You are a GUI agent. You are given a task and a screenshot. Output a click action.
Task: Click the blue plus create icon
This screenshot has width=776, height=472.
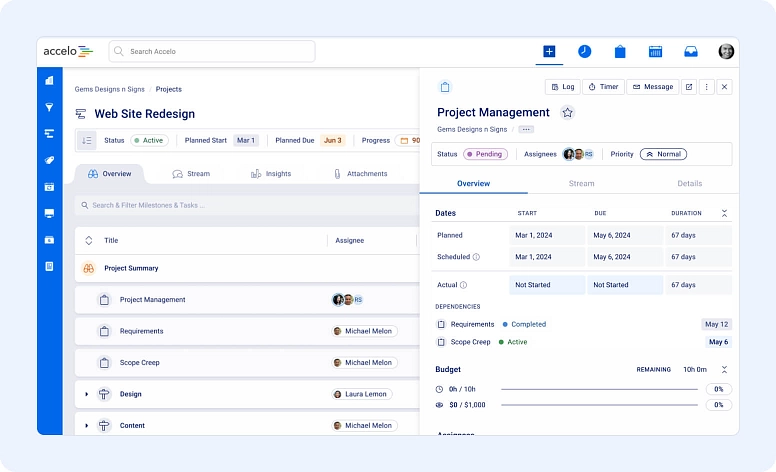(549, 51)
